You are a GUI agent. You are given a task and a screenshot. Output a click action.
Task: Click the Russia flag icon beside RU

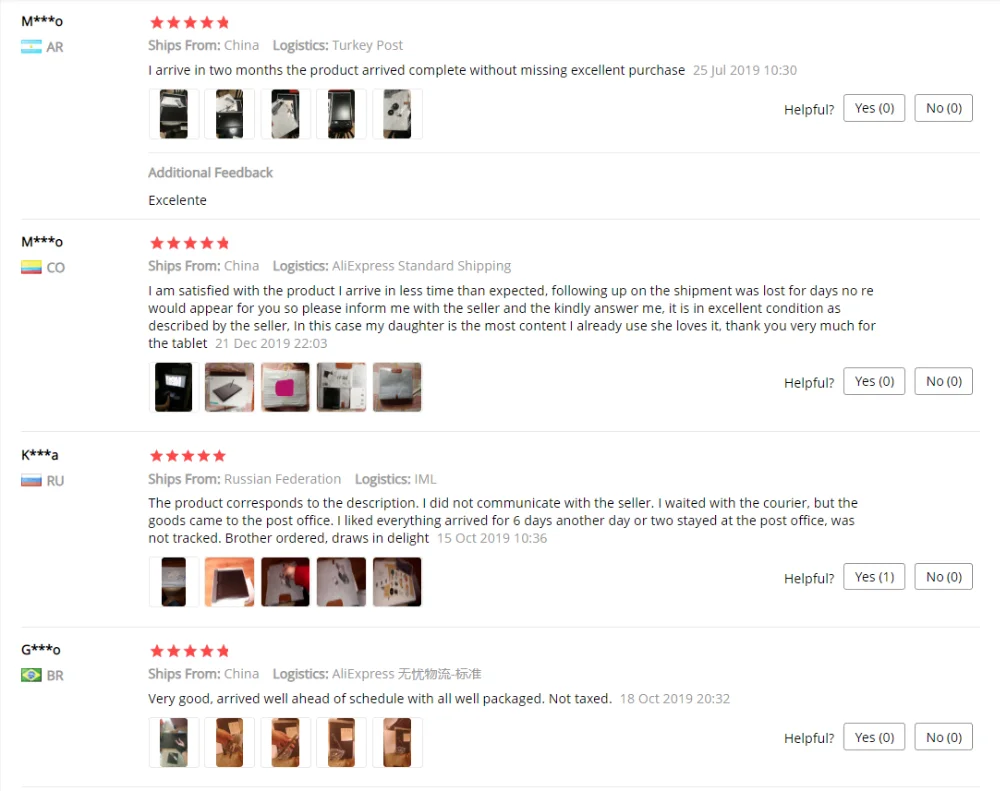[x=31, y=480]
